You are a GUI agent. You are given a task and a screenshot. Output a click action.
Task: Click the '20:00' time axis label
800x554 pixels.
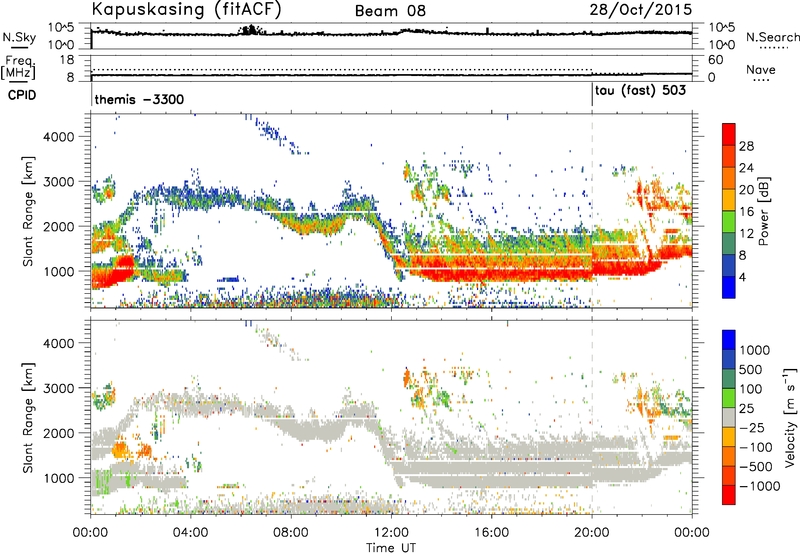tap(591, 533)
